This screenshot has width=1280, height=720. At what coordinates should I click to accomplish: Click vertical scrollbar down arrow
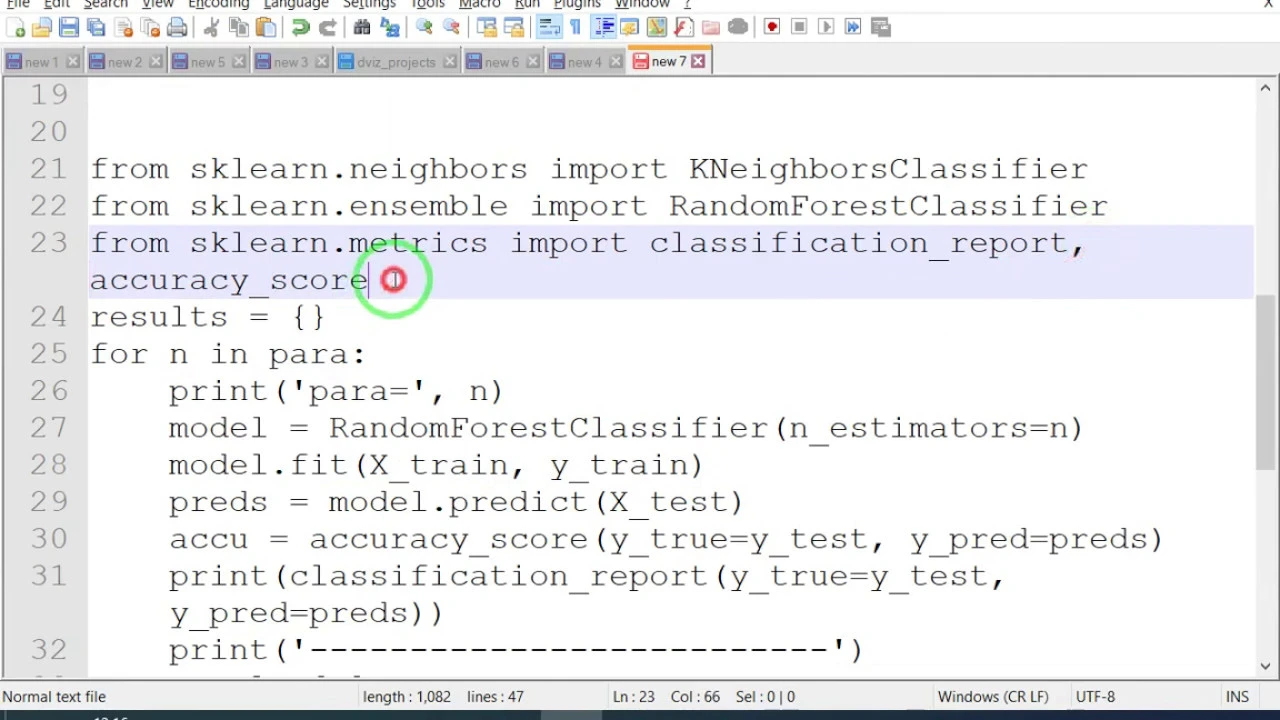(x=1265, y=665)
